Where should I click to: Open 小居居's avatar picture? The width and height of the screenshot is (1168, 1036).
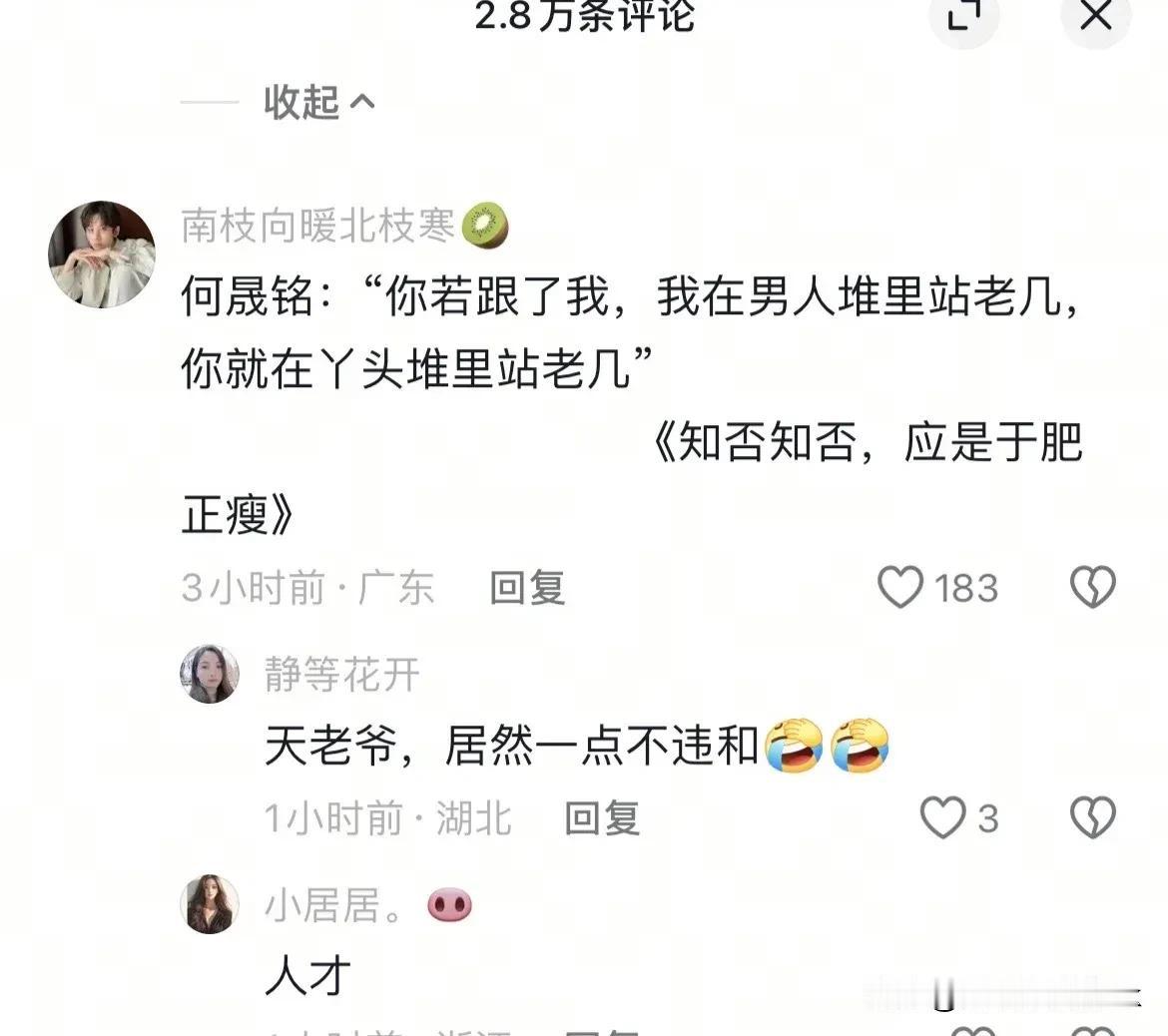point(210,904)
